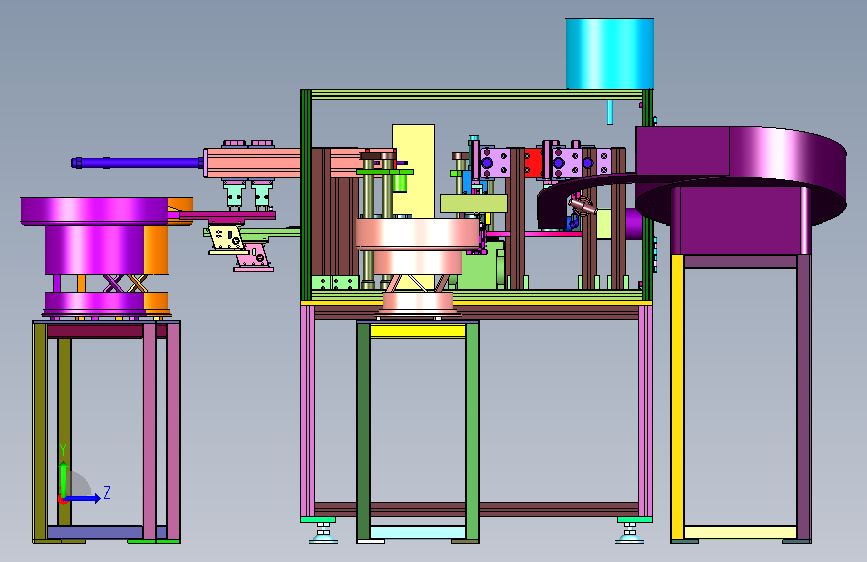This screenshot has width=867, height=562.
Task: Select the pale yellow bottom bar of right stand
Action: coord(740,533)
